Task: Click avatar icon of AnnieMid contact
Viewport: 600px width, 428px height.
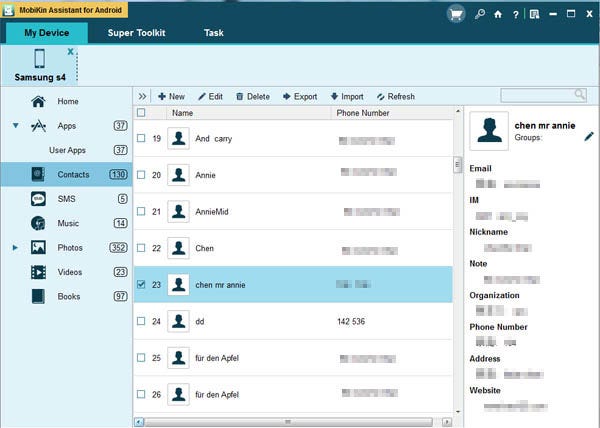Action: (178, 212)
